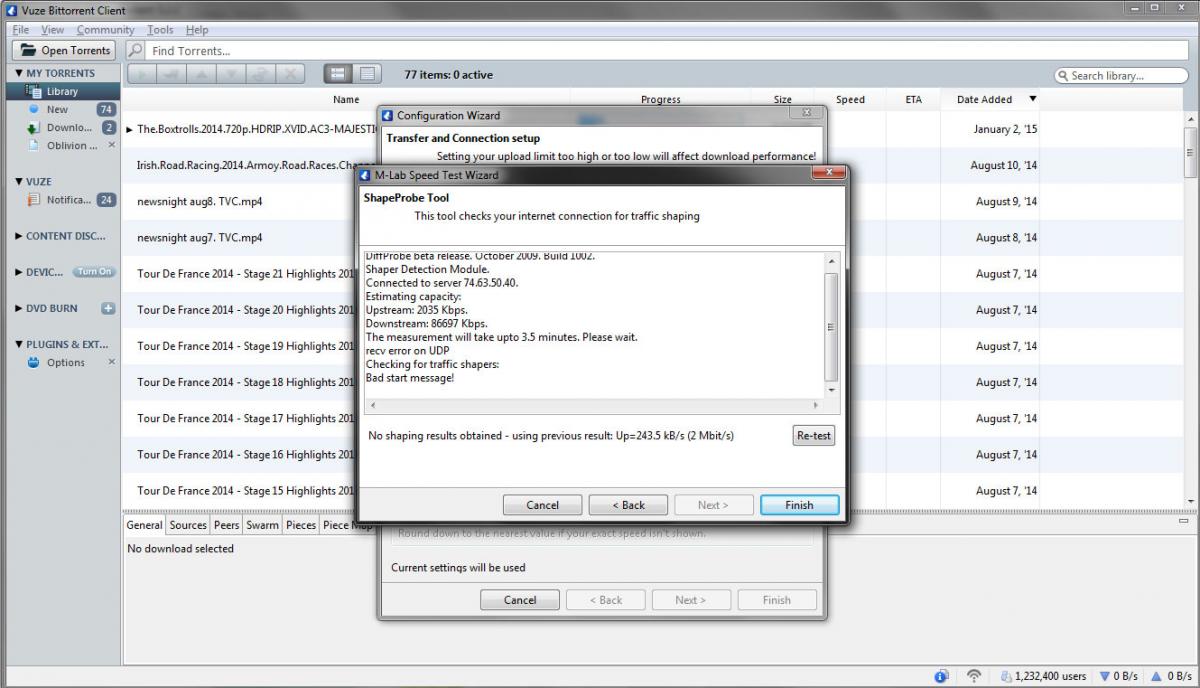Click the 1,232,400 users status indicator
The image size is (1200, 688).
pyautogui.click(x=1043, y=676)
